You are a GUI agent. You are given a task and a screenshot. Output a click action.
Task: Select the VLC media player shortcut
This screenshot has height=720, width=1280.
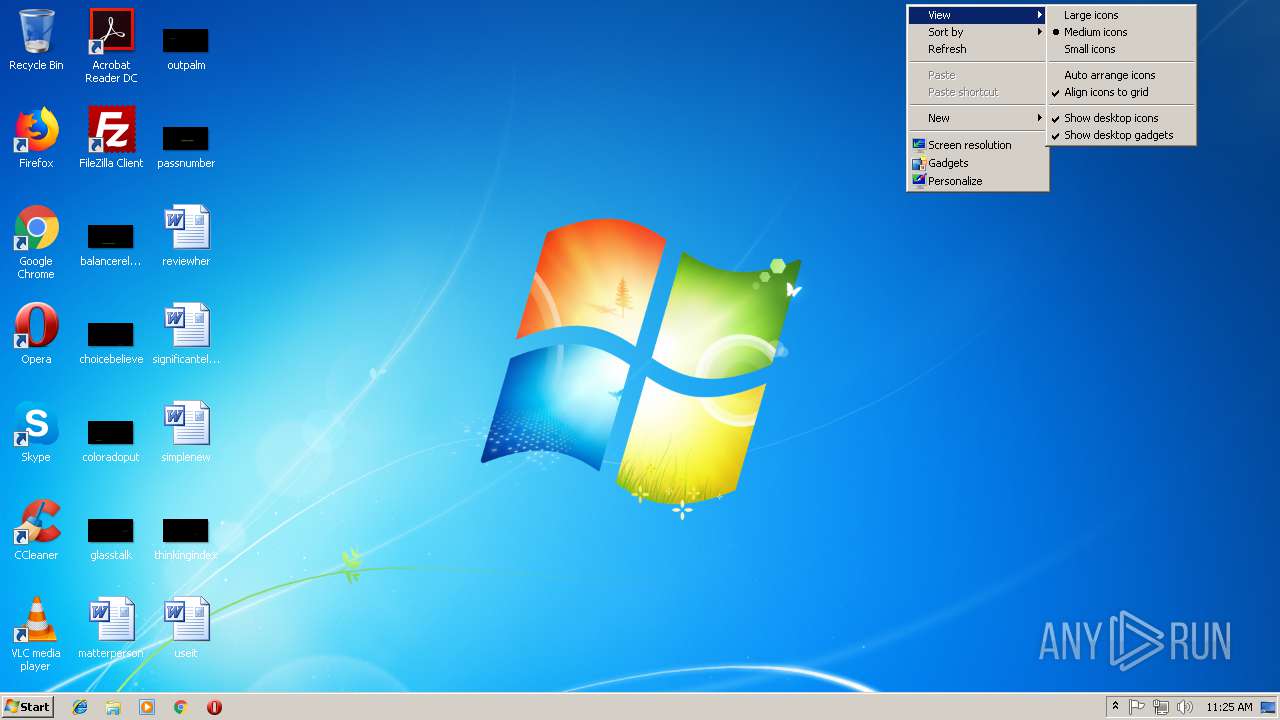[x=36, y=634]
